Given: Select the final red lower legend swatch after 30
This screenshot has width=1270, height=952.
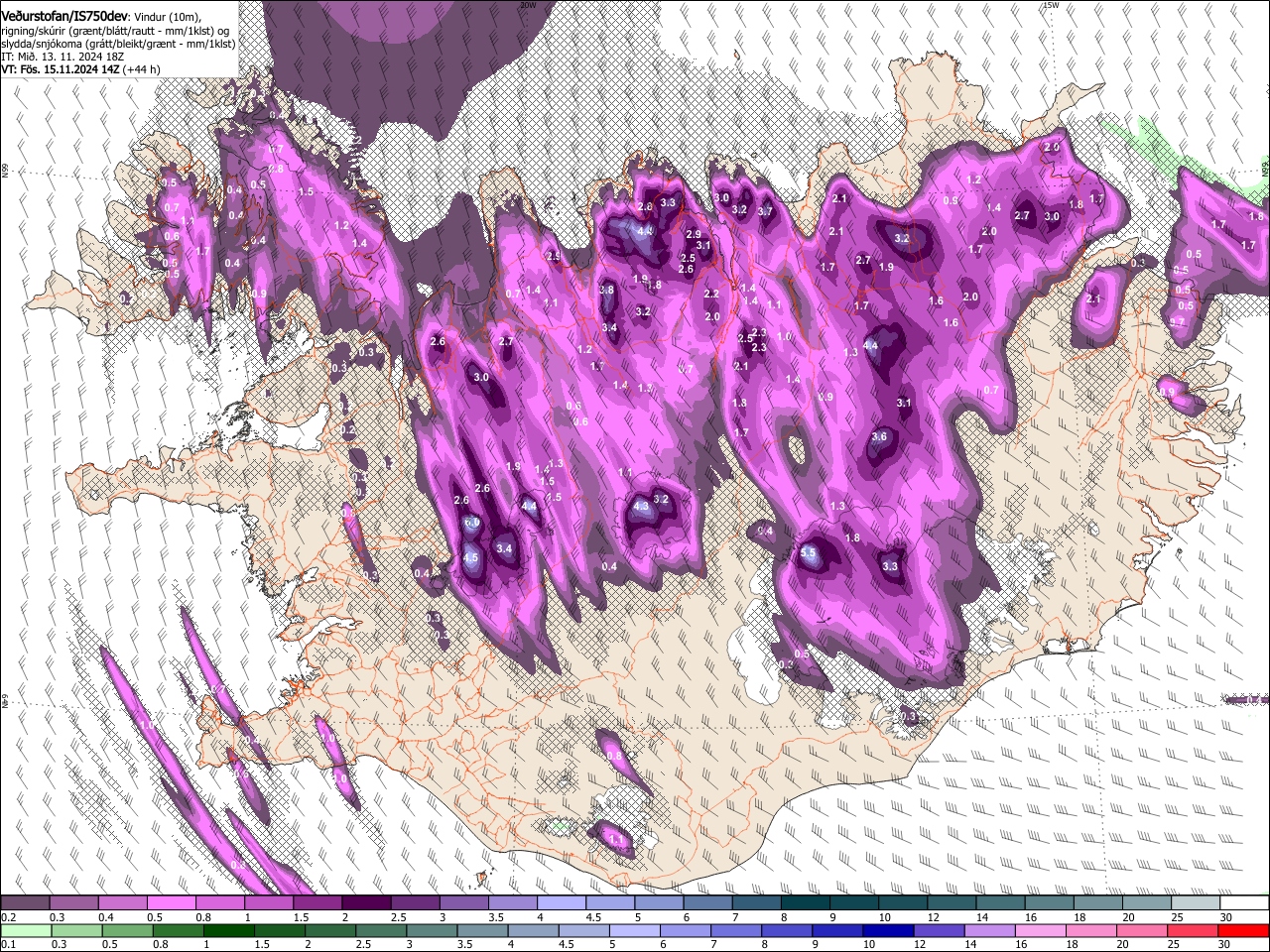Looking at the screenshot, I should (1243, 930).
